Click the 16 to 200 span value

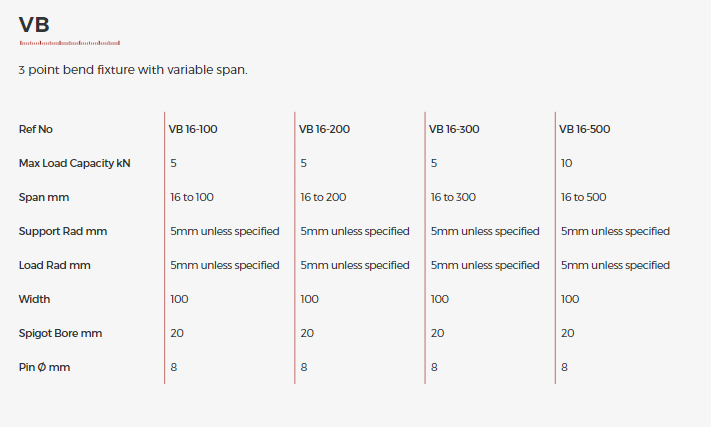[x=323, y=197]
